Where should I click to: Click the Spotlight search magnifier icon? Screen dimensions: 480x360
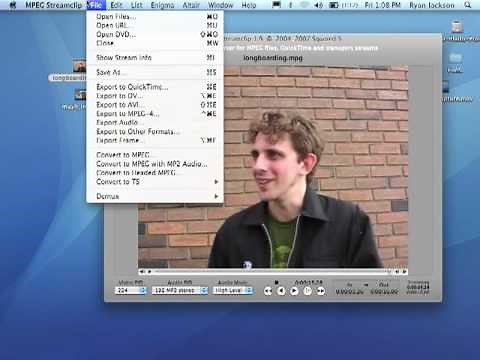click(468, 5)
